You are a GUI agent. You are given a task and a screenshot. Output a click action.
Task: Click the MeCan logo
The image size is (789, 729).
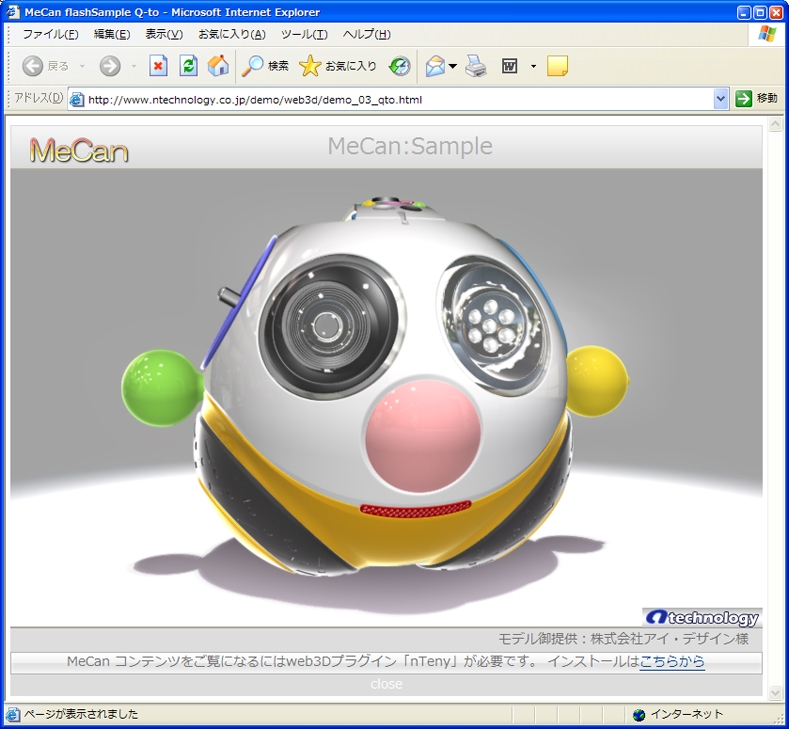[79, 150]
